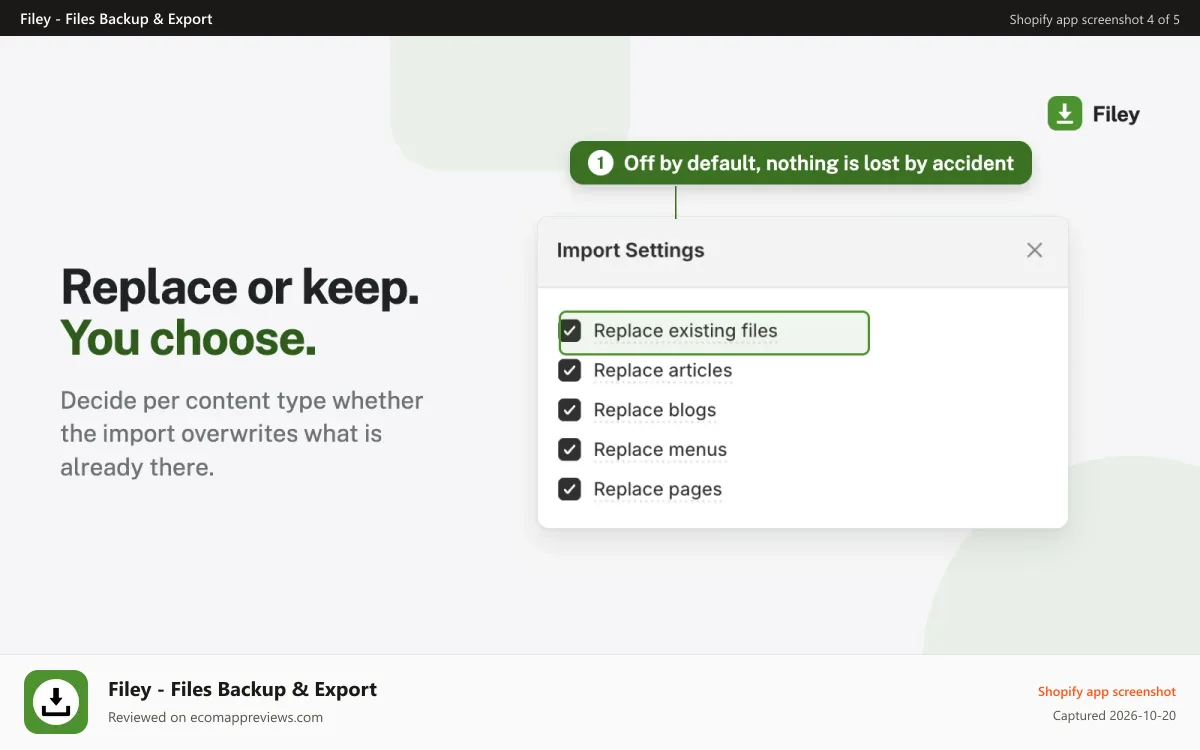Click the footer title Filey - Files Backup & Export

pos(242,689)
